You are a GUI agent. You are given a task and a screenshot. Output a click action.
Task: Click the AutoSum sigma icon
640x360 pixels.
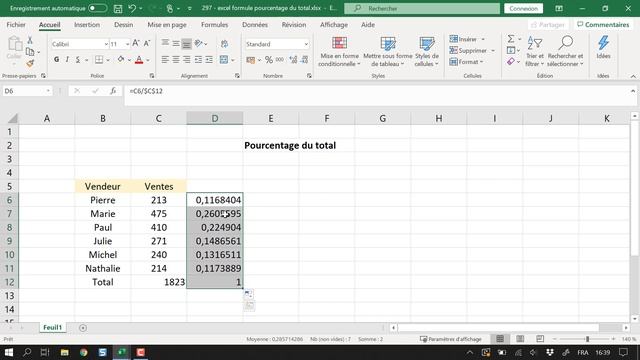pos(511,39)
